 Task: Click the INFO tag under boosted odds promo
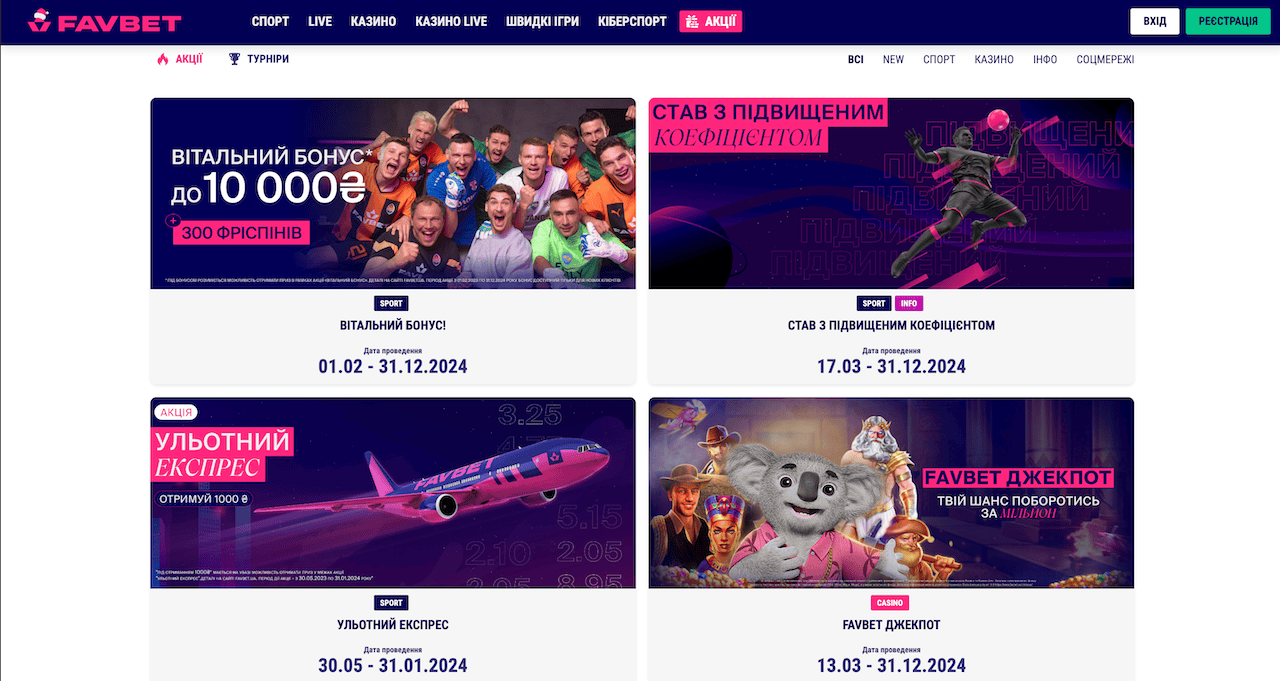[909, 303]
